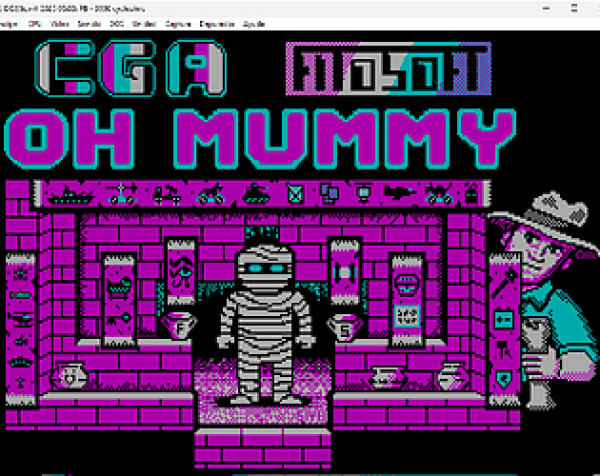Minimize the DOSBox-X window
Image resolution: width=600 pixels, height=476 pixels.
click(x=547, y=8)
